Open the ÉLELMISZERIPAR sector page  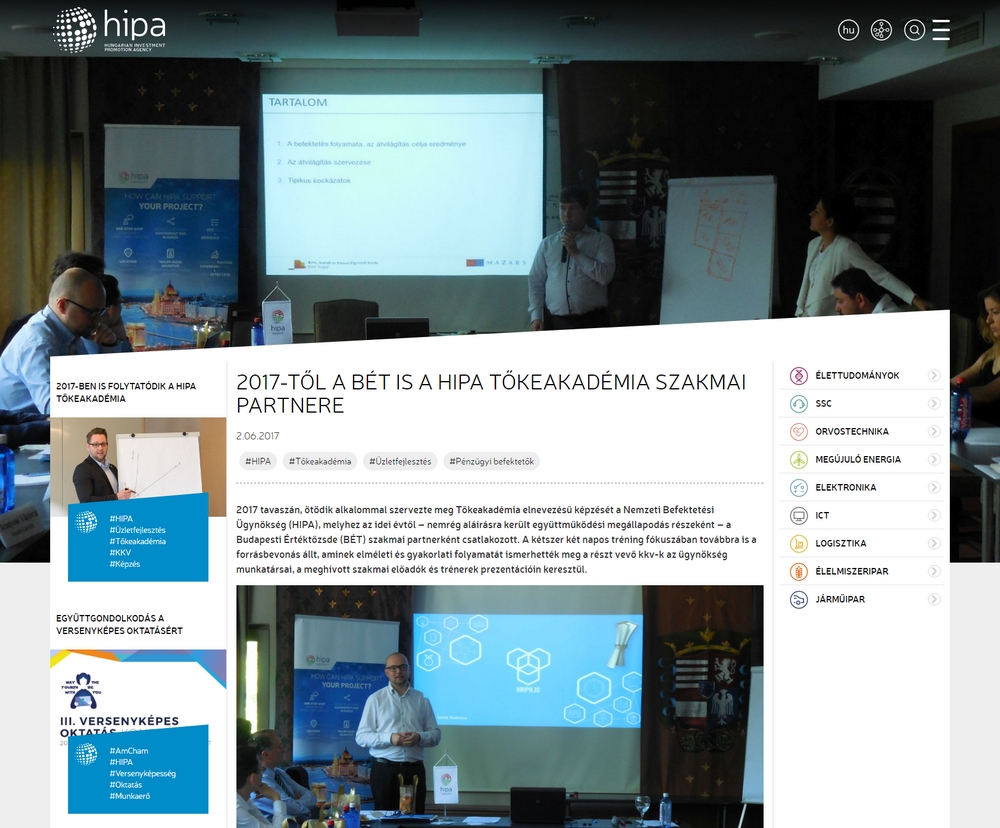(x=851, y=572)
